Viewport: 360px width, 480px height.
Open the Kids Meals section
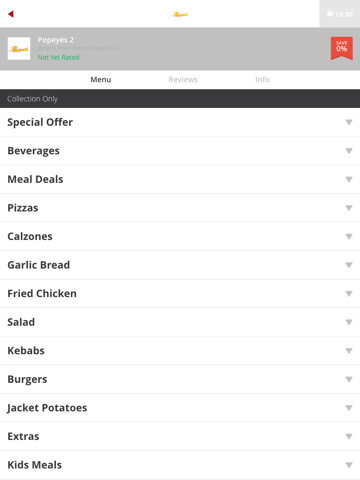point(180,465)
